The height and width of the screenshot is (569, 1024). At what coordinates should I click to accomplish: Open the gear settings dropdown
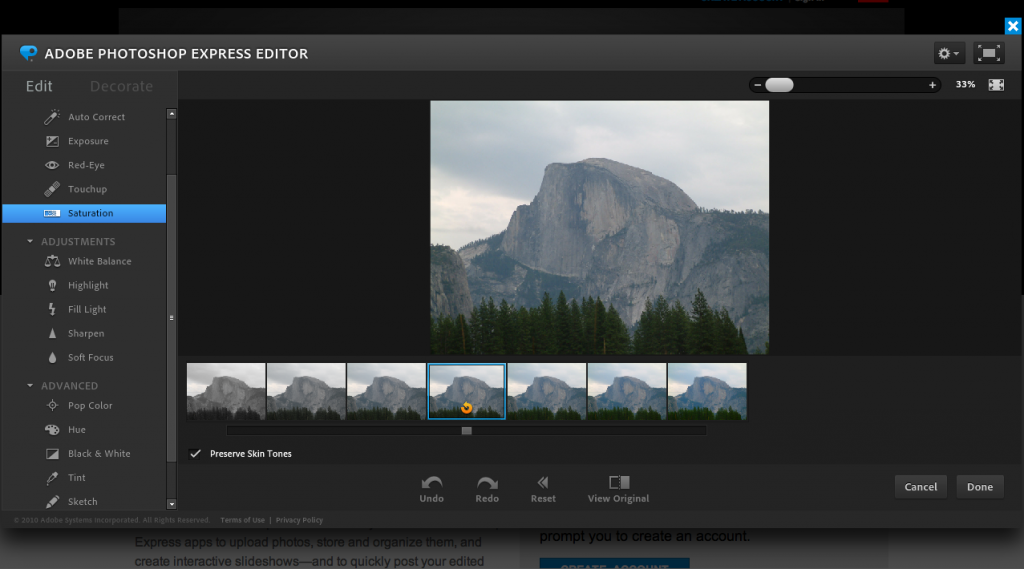pos(948,54)
